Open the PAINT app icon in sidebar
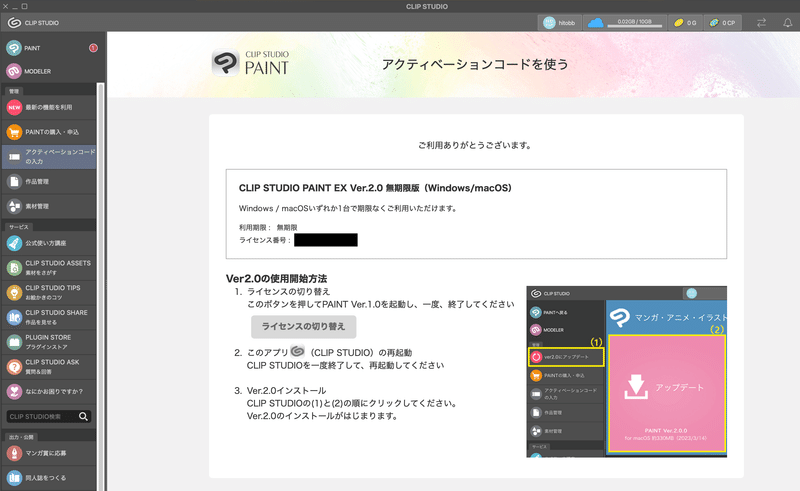 [x=14, y=48]
